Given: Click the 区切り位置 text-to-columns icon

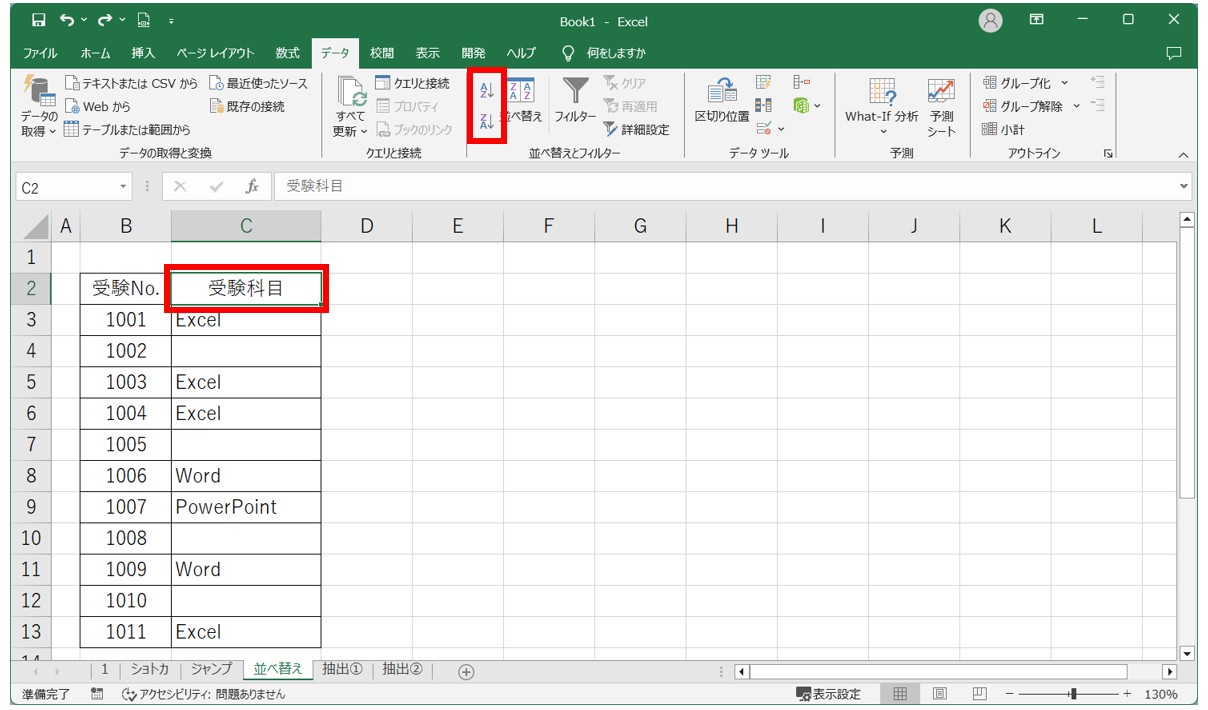Looking at the screenshot, I should coord(722,101).
